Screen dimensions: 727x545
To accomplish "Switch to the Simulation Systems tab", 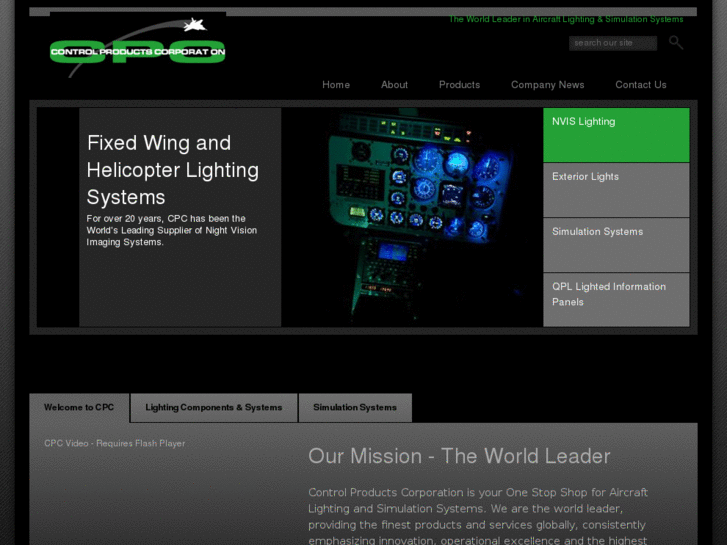I will click(x=355, y=408).
